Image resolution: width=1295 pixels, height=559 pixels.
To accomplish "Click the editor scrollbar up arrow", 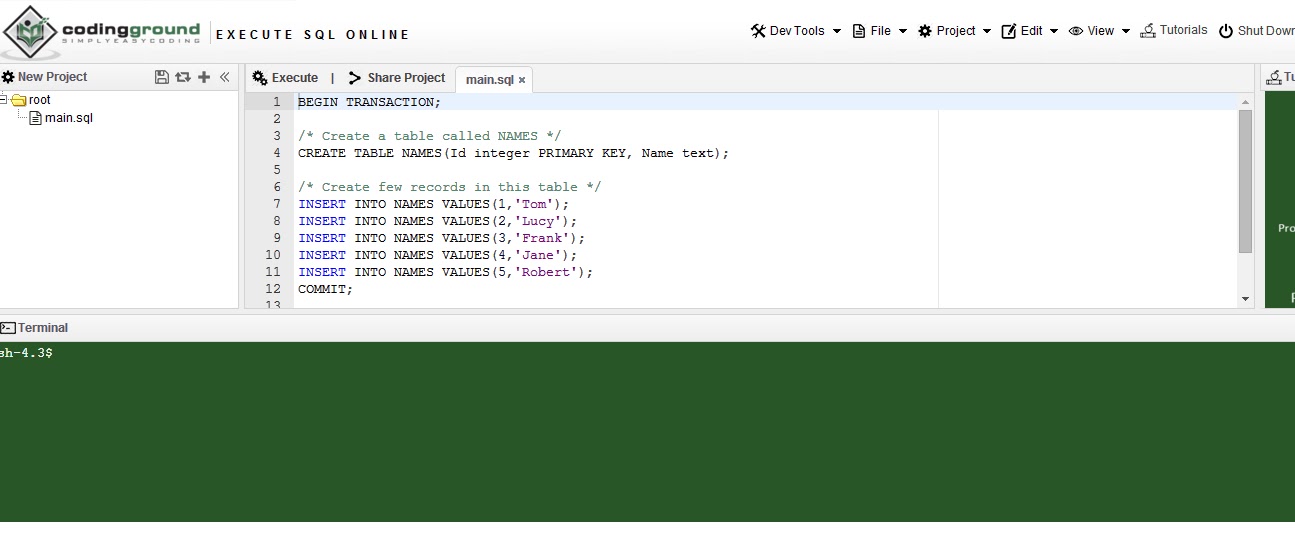I will pyautogui.click(x=1245, y=101).
